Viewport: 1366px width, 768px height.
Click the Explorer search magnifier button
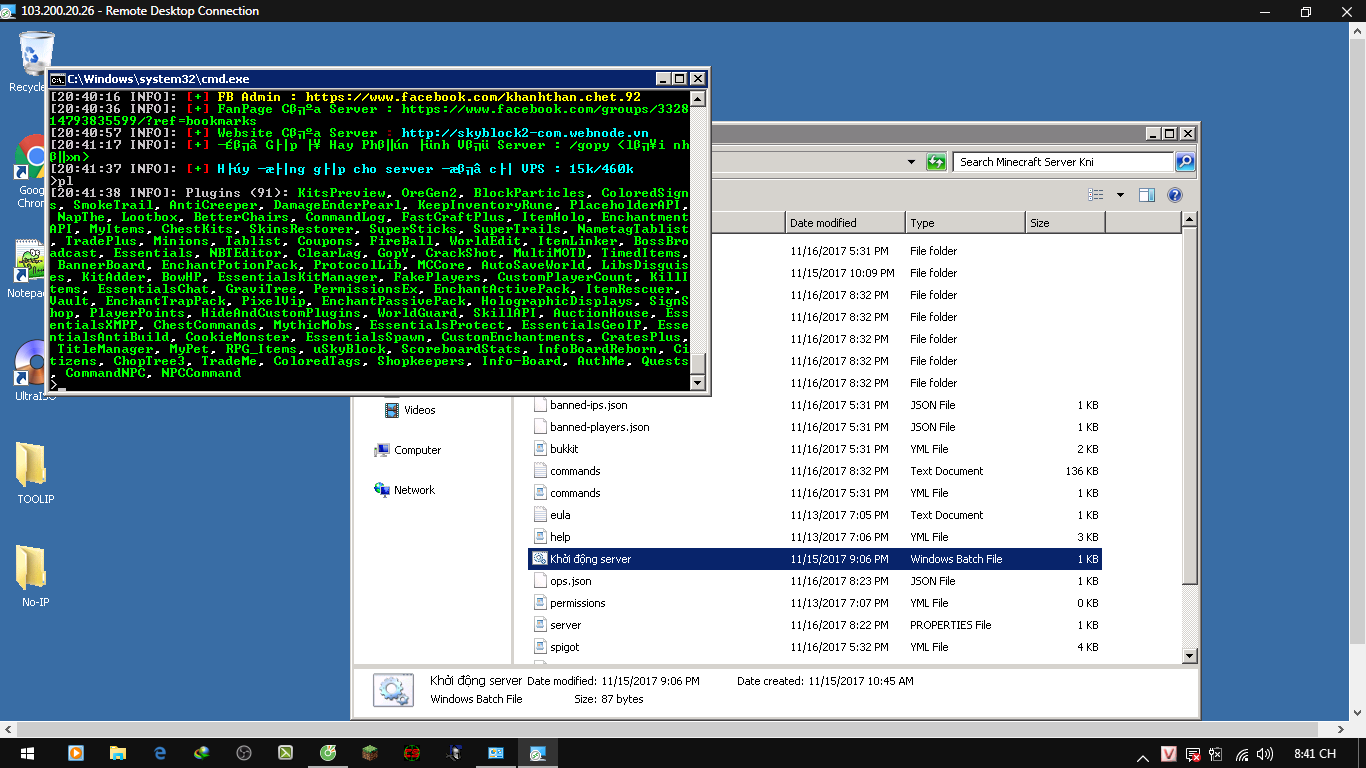coord(1184,162)
